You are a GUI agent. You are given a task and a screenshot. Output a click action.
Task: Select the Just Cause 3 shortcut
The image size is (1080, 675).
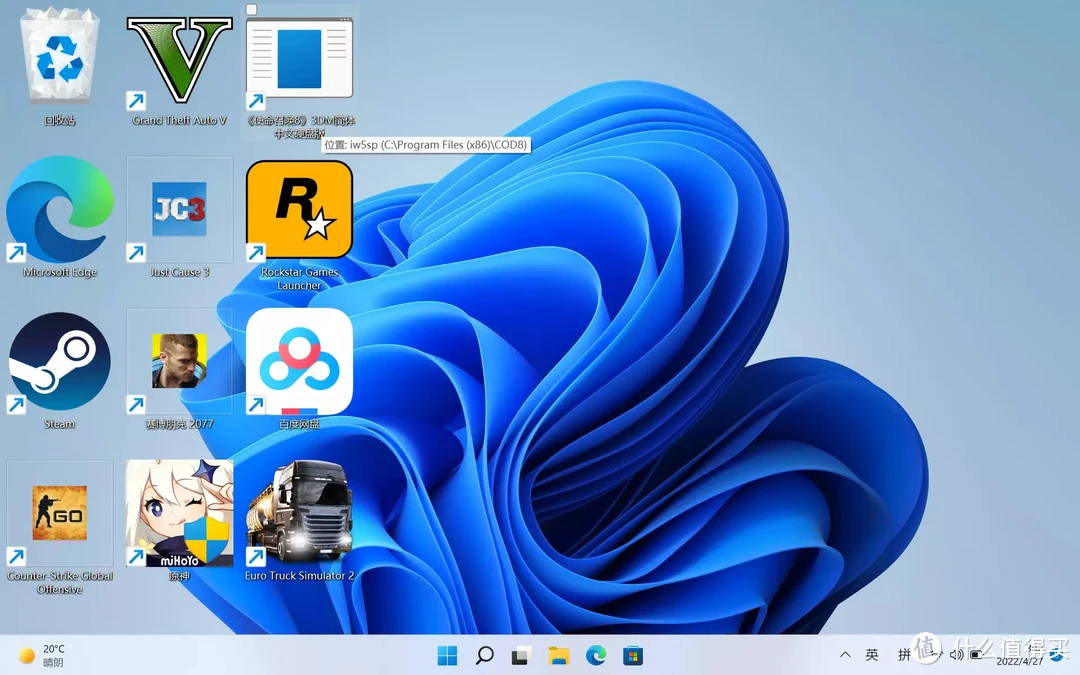pos(180,209)
